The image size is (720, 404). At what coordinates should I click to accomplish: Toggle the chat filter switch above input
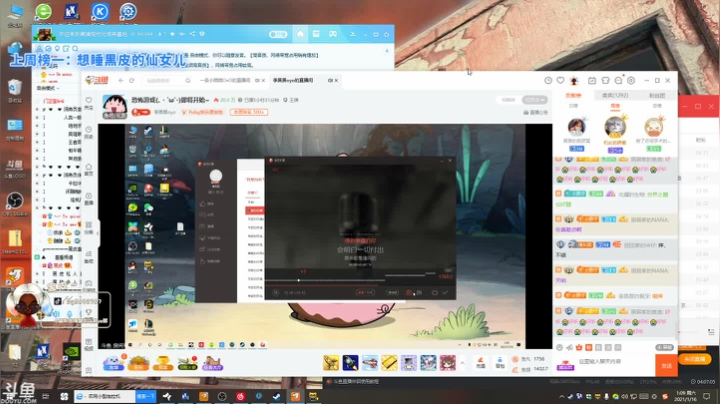[x=664, y=348]
